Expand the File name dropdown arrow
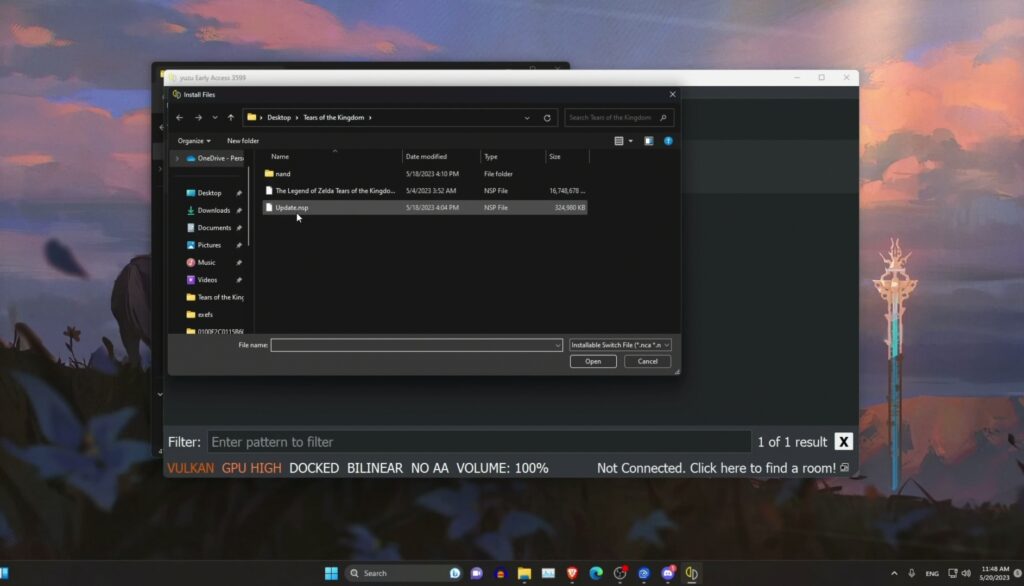The height and width of the screenshot is (586, 1024). 558,345
